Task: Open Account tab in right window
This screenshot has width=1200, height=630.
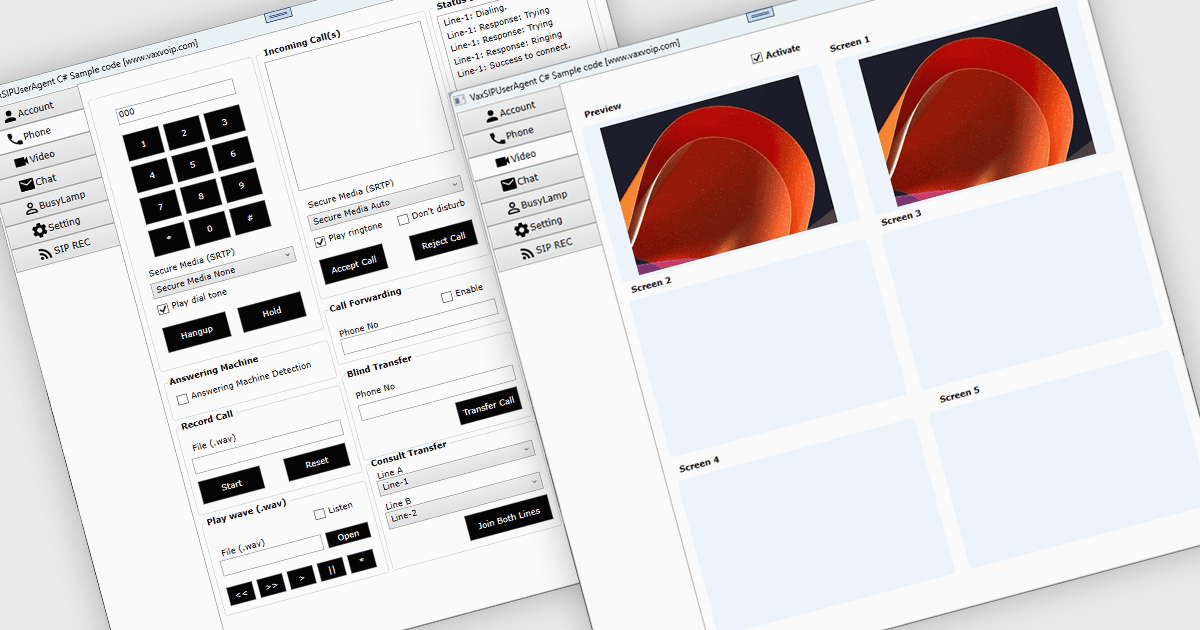Action: (x=510, y=111)
